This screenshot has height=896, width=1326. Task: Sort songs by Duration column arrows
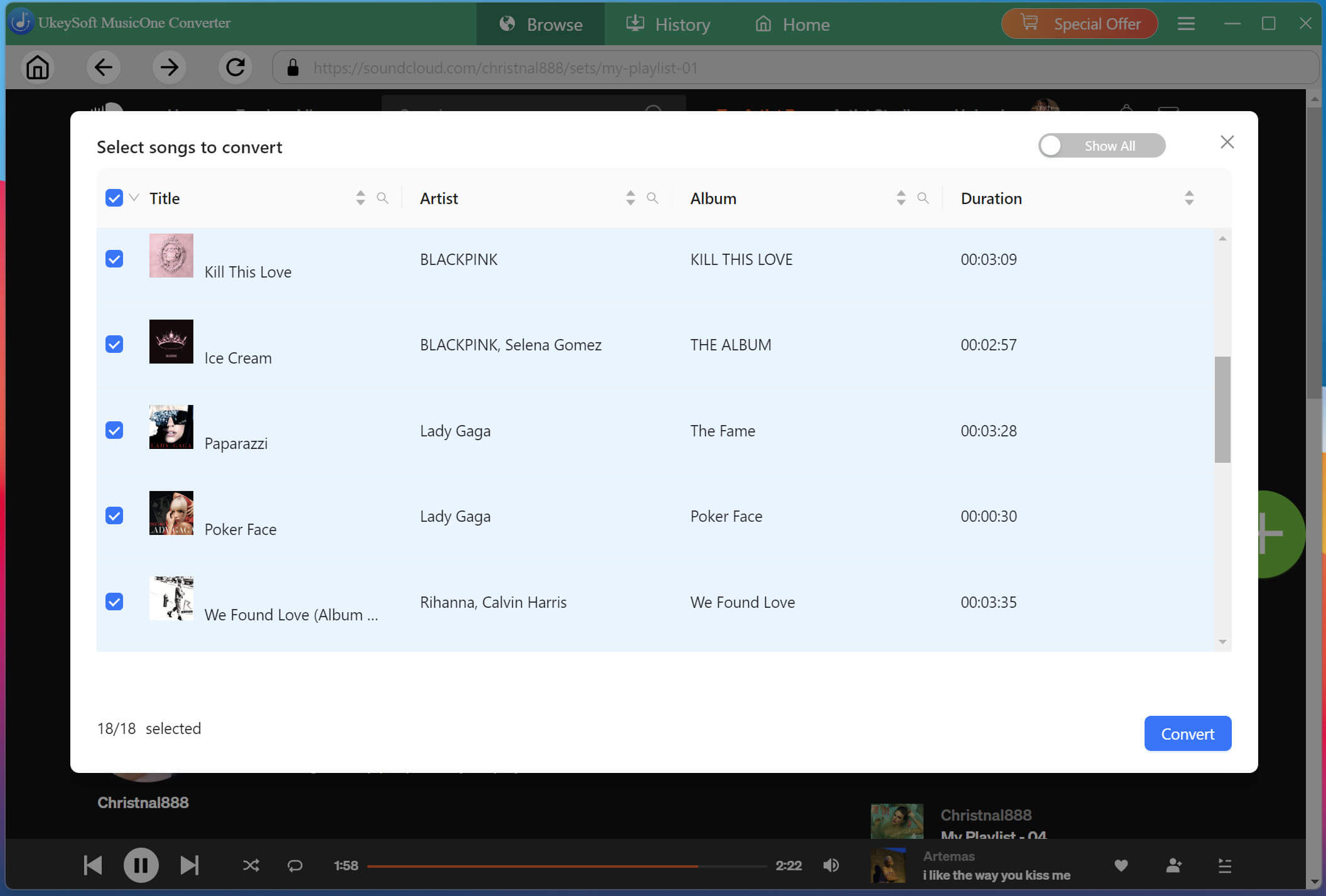1189,198
